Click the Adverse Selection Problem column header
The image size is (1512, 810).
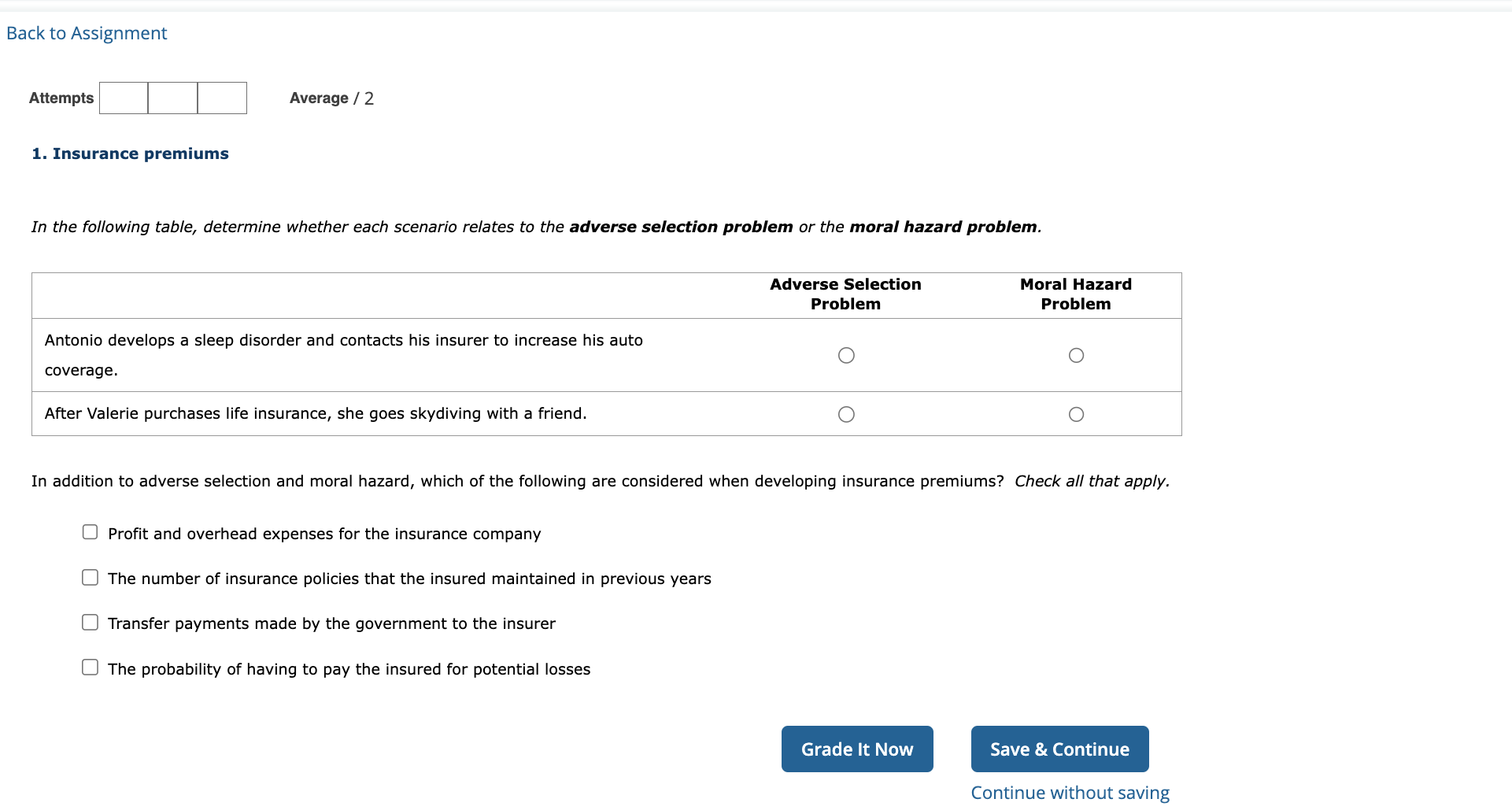(845, 294)
